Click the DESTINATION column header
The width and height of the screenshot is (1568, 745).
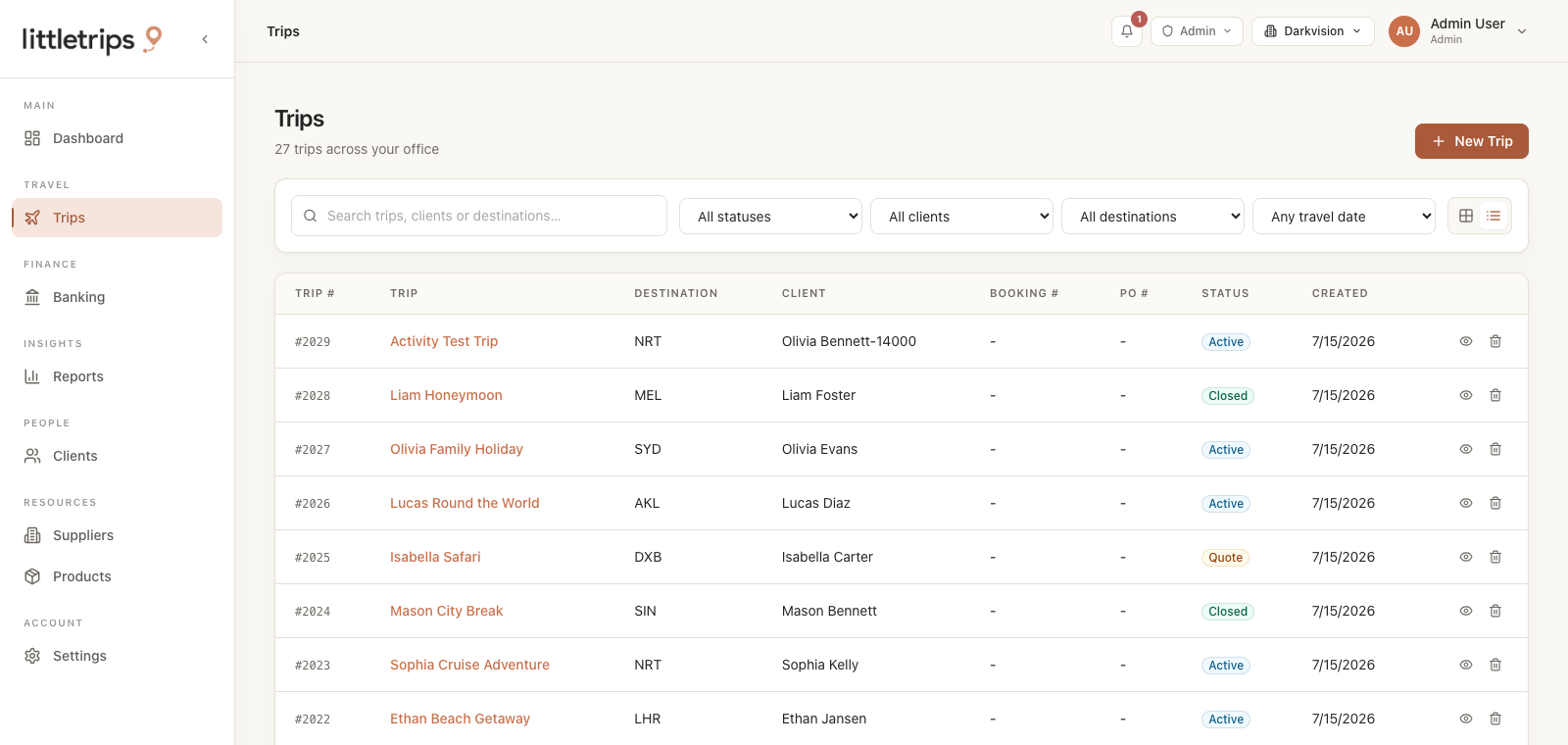click(676, 293)
